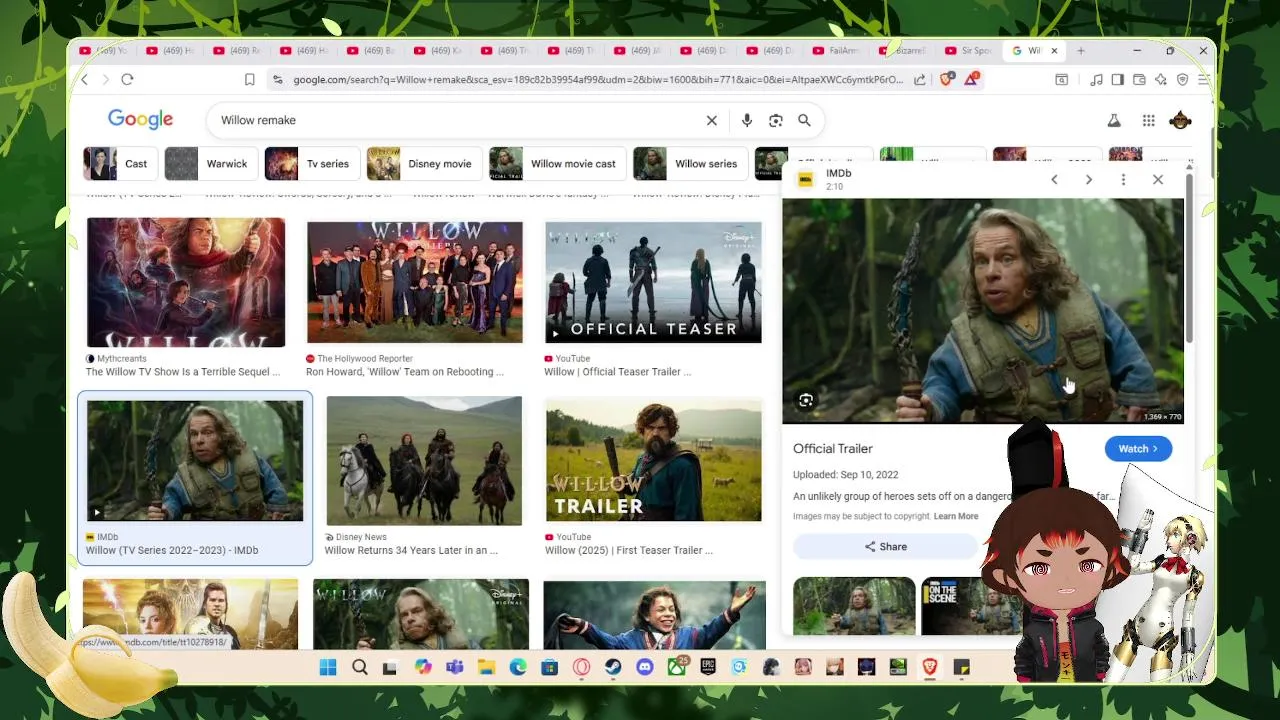This screenshot has width=1280, height=720.
Task: Toggle the browser sidebar panel
Action: 1117,80
